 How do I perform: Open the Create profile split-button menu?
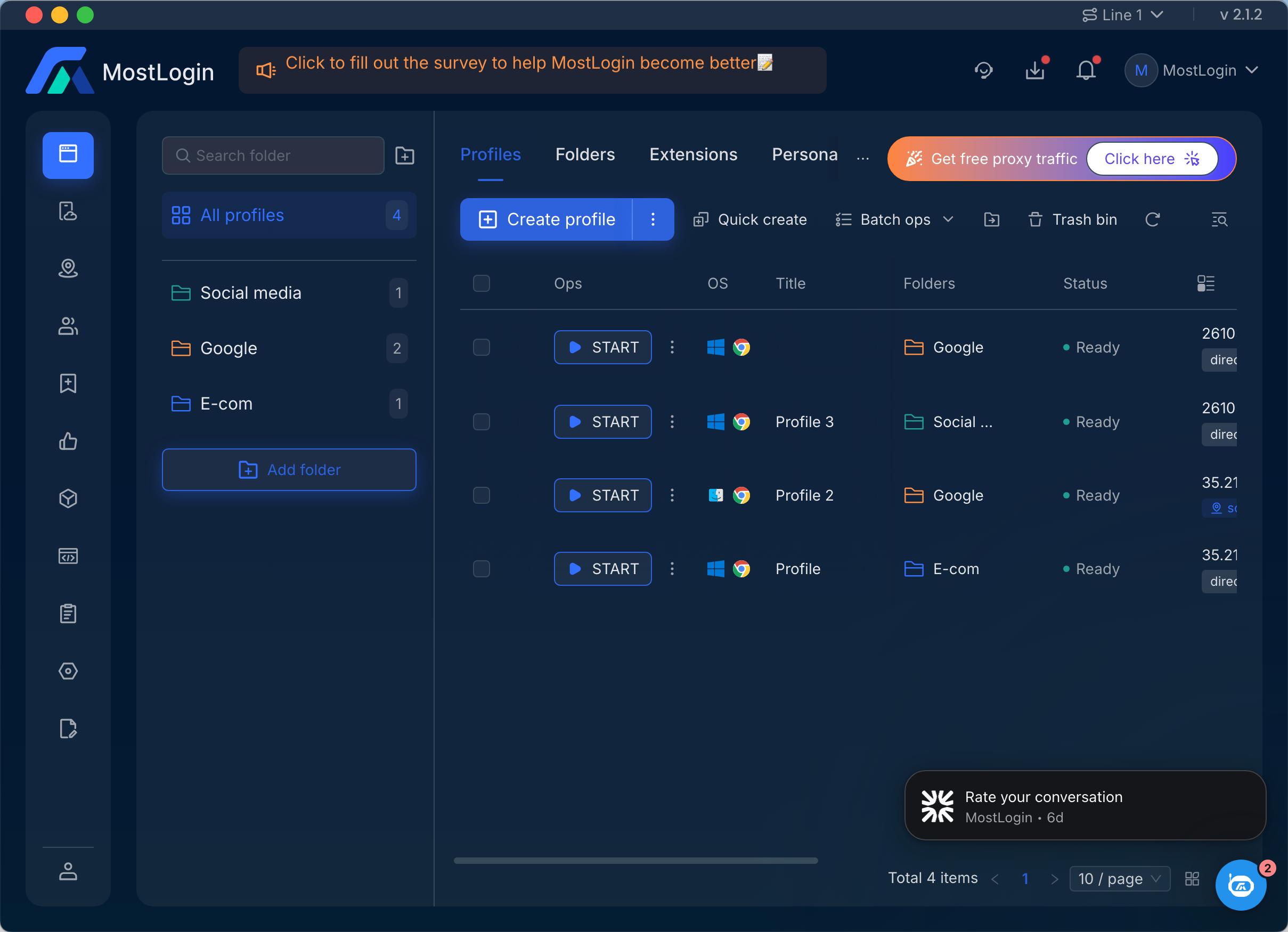pos(653,219)
